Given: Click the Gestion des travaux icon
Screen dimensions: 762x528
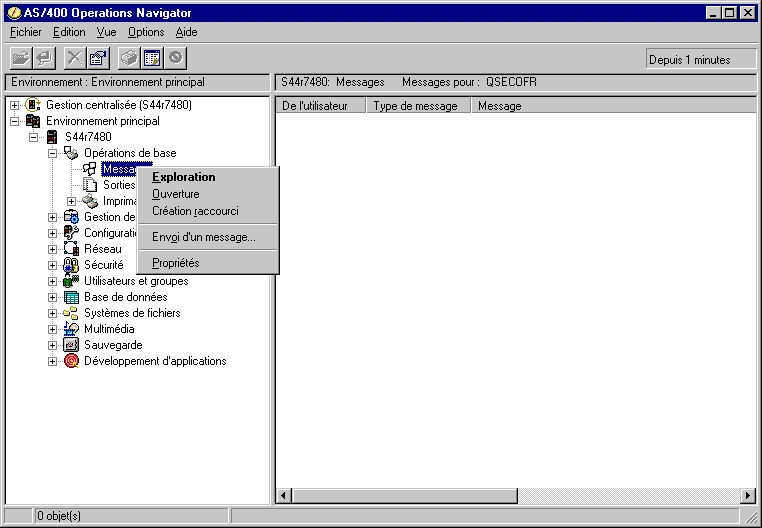Looking at the screenshot, I should coord(71,217).
